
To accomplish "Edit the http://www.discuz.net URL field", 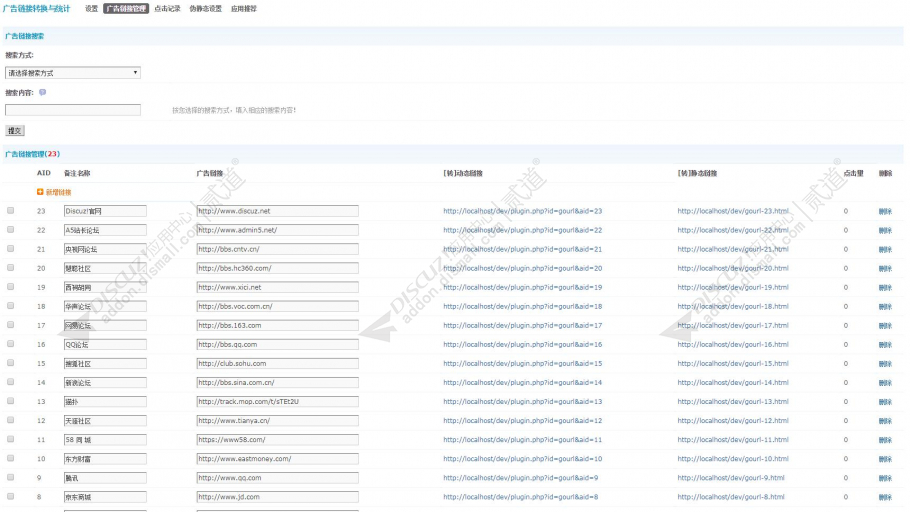I will click(x=277, y=211).
